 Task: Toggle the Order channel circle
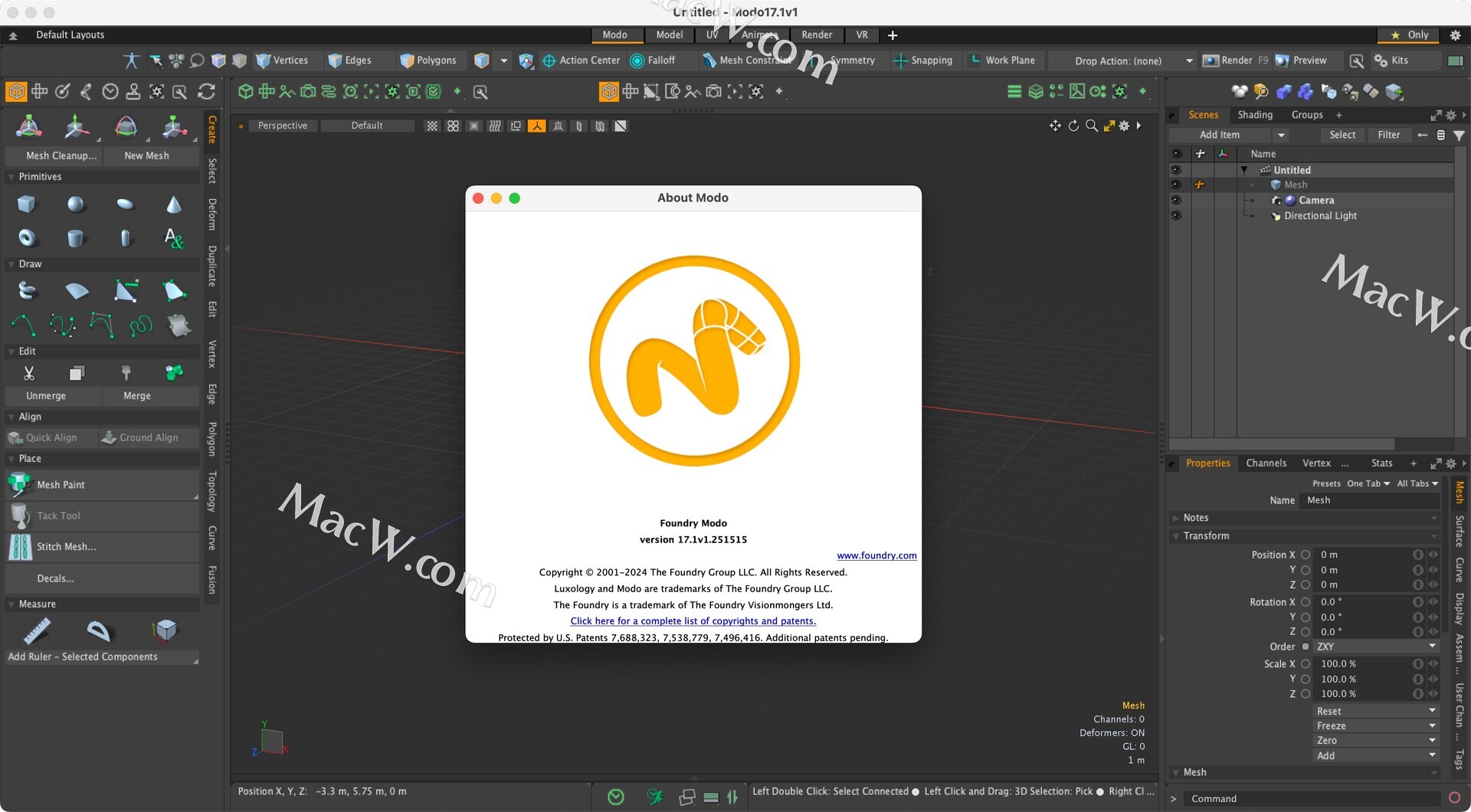[x=1306, y=647]
